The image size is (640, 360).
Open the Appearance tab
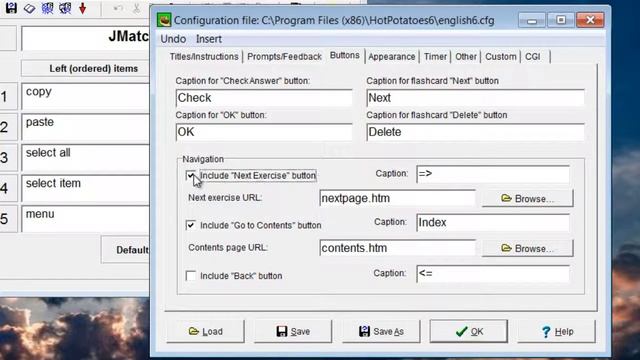(391, 57)
